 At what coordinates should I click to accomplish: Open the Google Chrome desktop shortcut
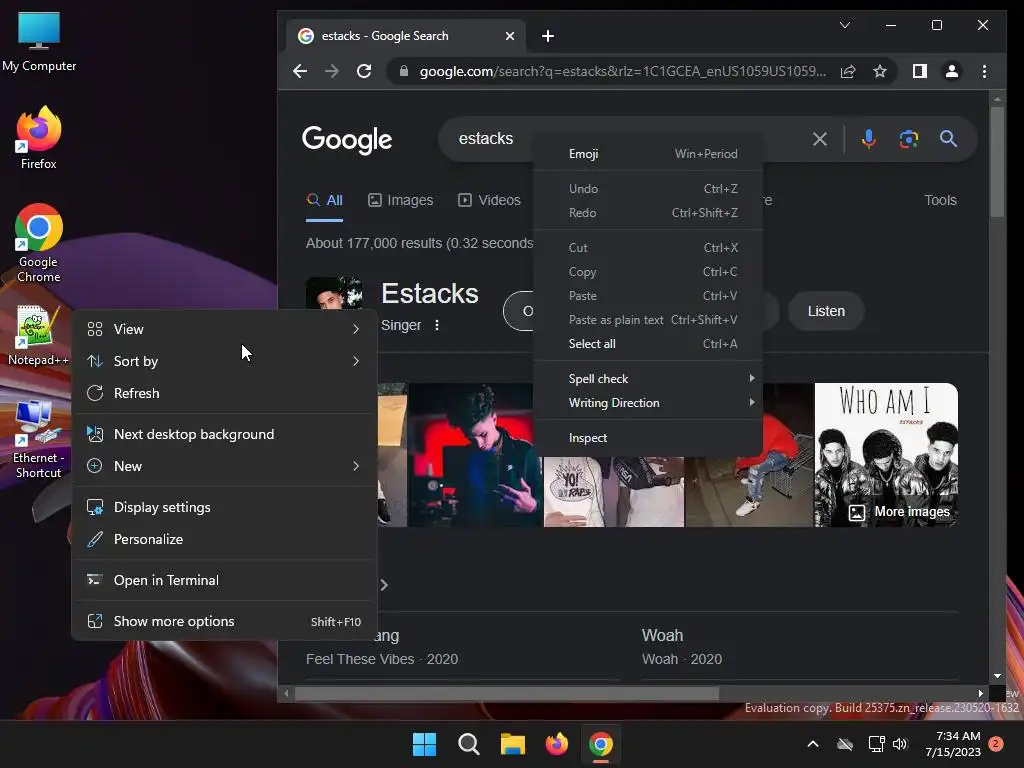pyautogui.click(x=38, y=243)
